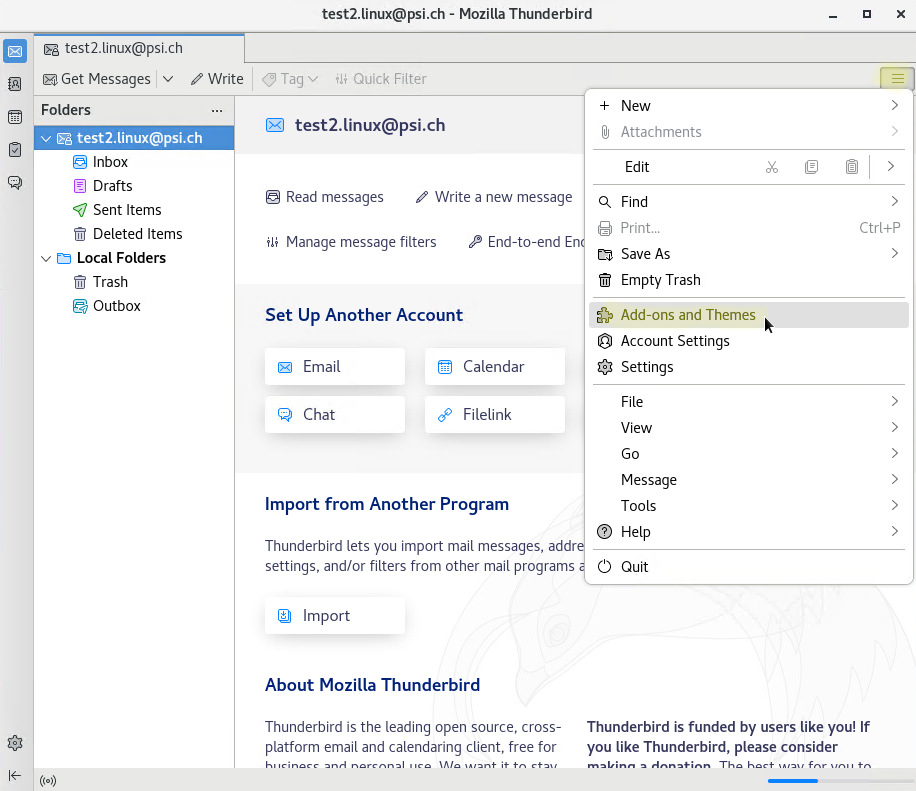
Task: Click the Attachments menu entry
Action: [x=749, y=132]
